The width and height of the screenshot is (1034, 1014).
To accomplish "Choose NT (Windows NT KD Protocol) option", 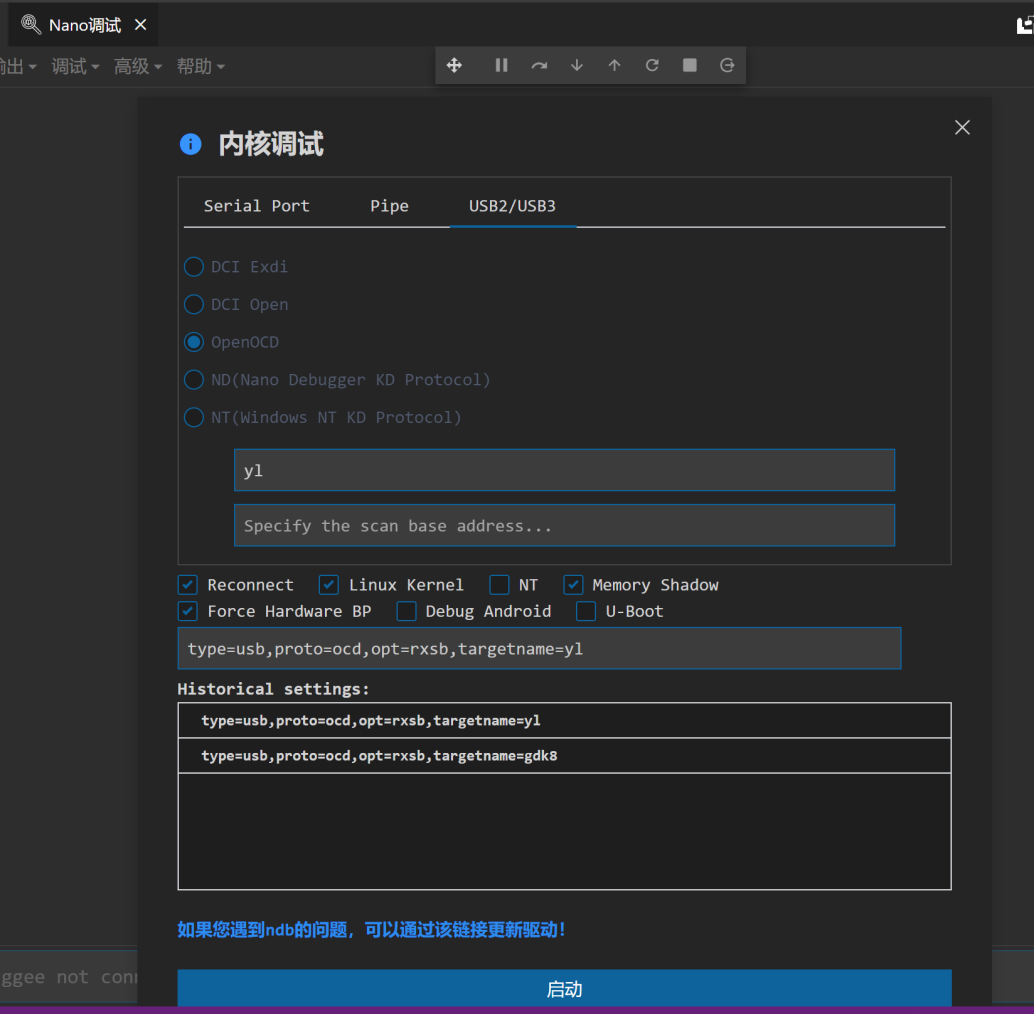I will pos(194,417).
